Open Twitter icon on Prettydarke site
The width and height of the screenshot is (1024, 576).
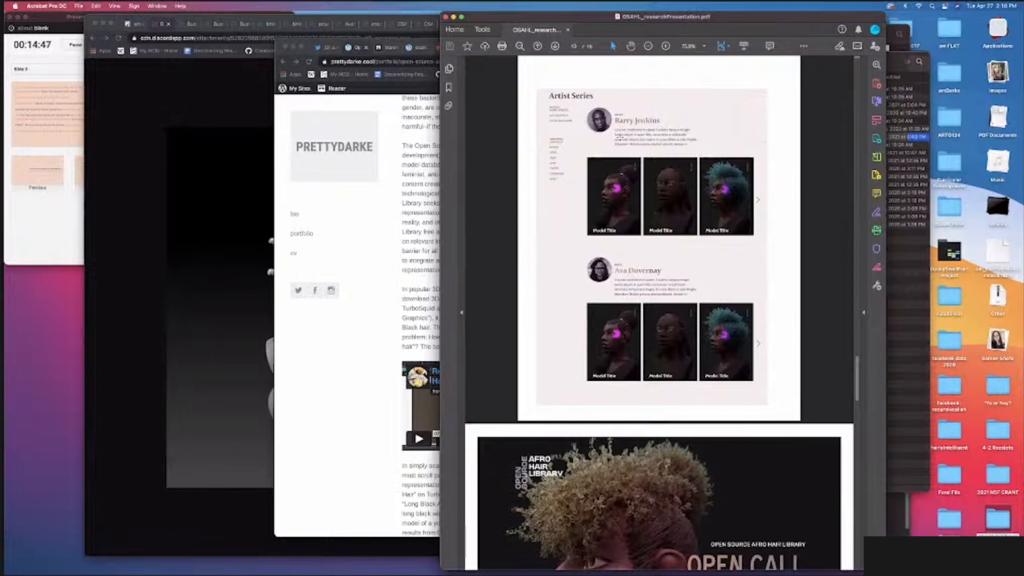click(298, 290)
